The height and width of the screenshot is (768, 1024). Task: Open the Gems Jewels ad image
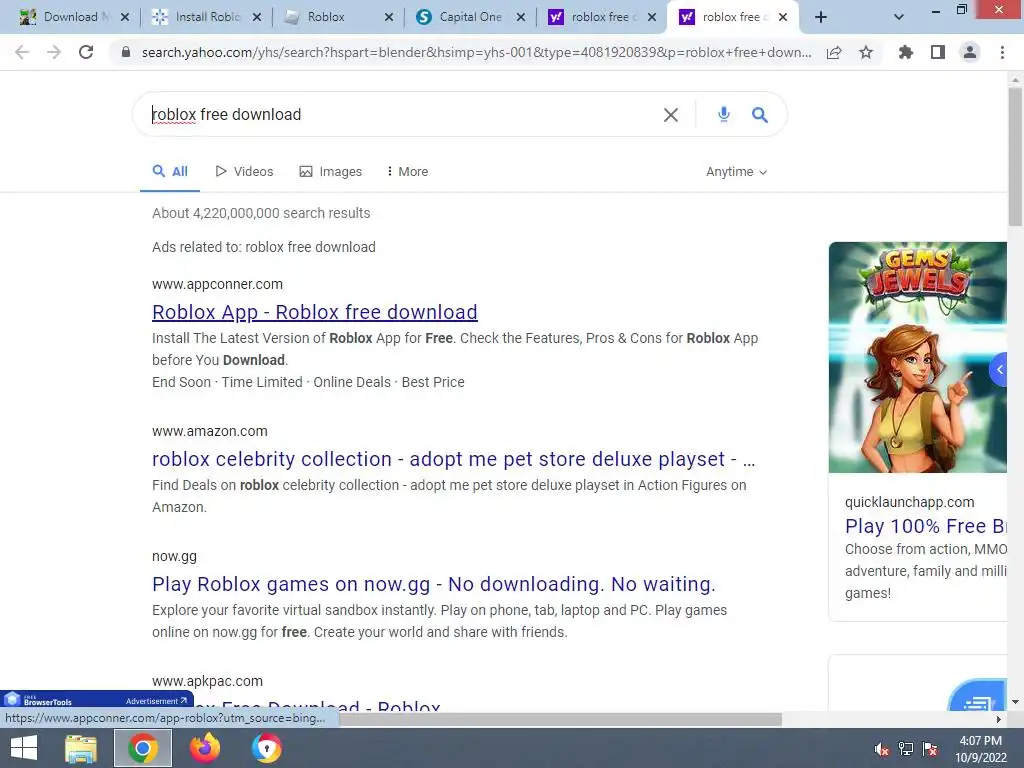[x=918, y=357]
